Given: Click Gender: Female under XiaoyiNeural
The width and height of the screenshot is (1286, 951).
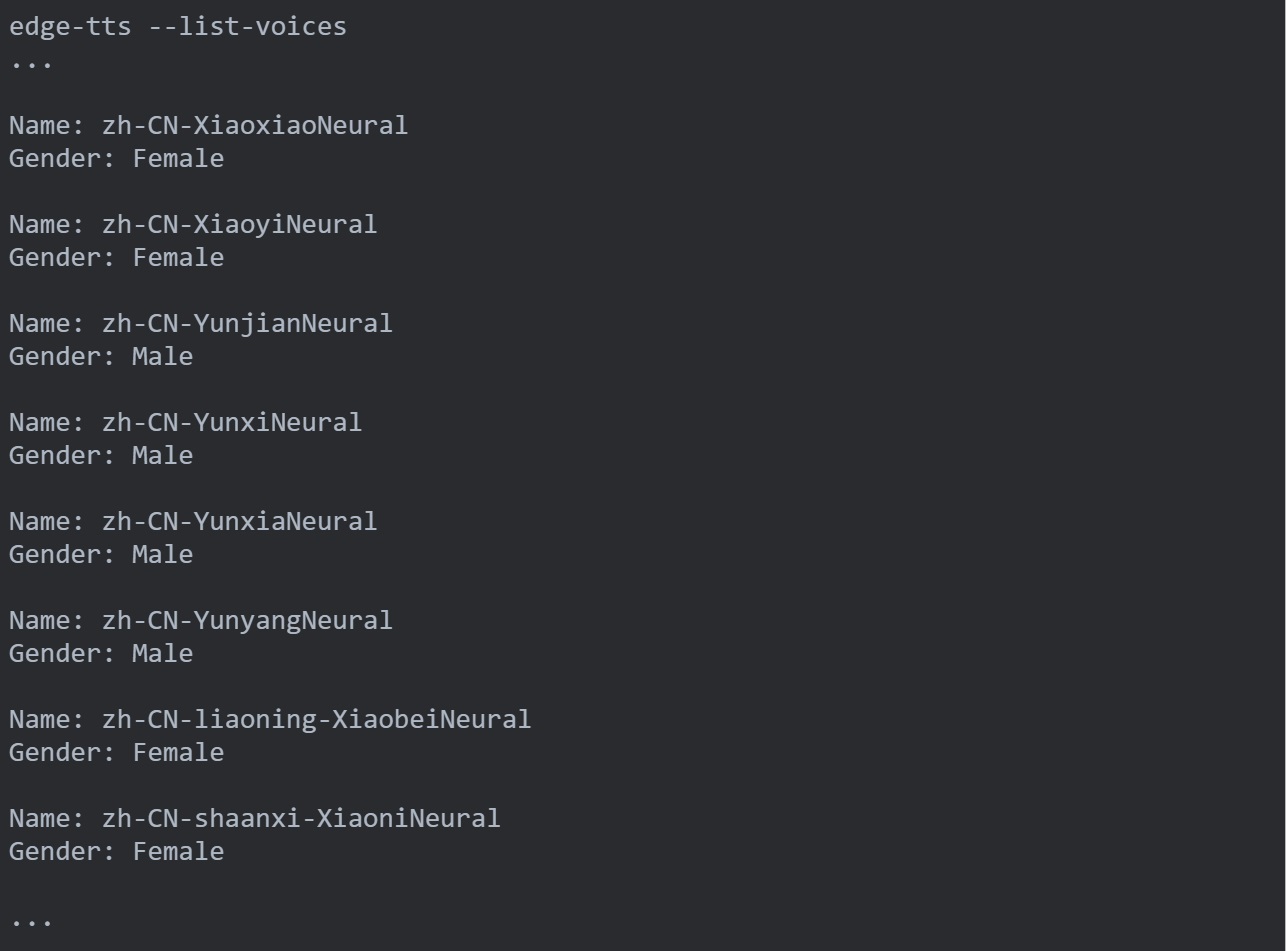Looking at the screenshot, I should [117, 257].
